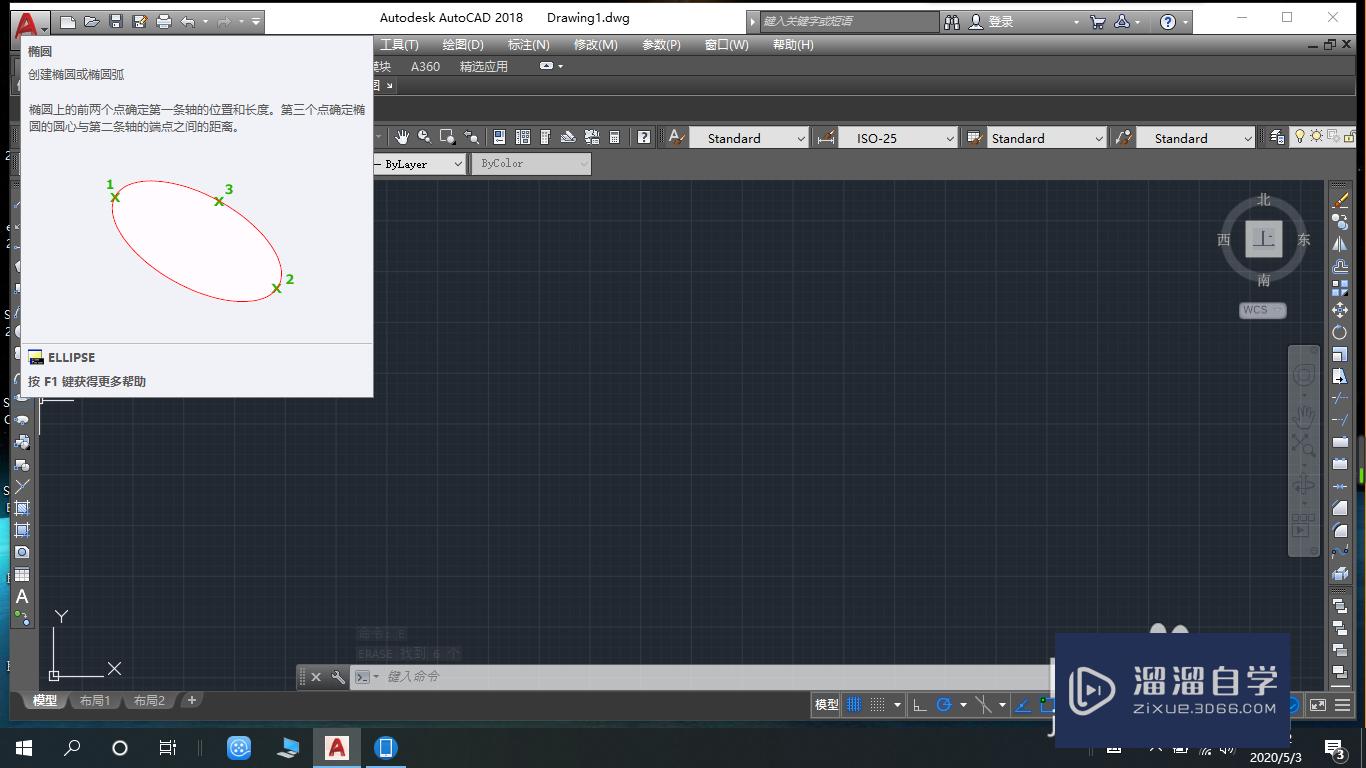Image resolution: width=1366 pixels, height=768 pixels.
Task: Click the Open file icon in quick access
Action: (92, 21)
